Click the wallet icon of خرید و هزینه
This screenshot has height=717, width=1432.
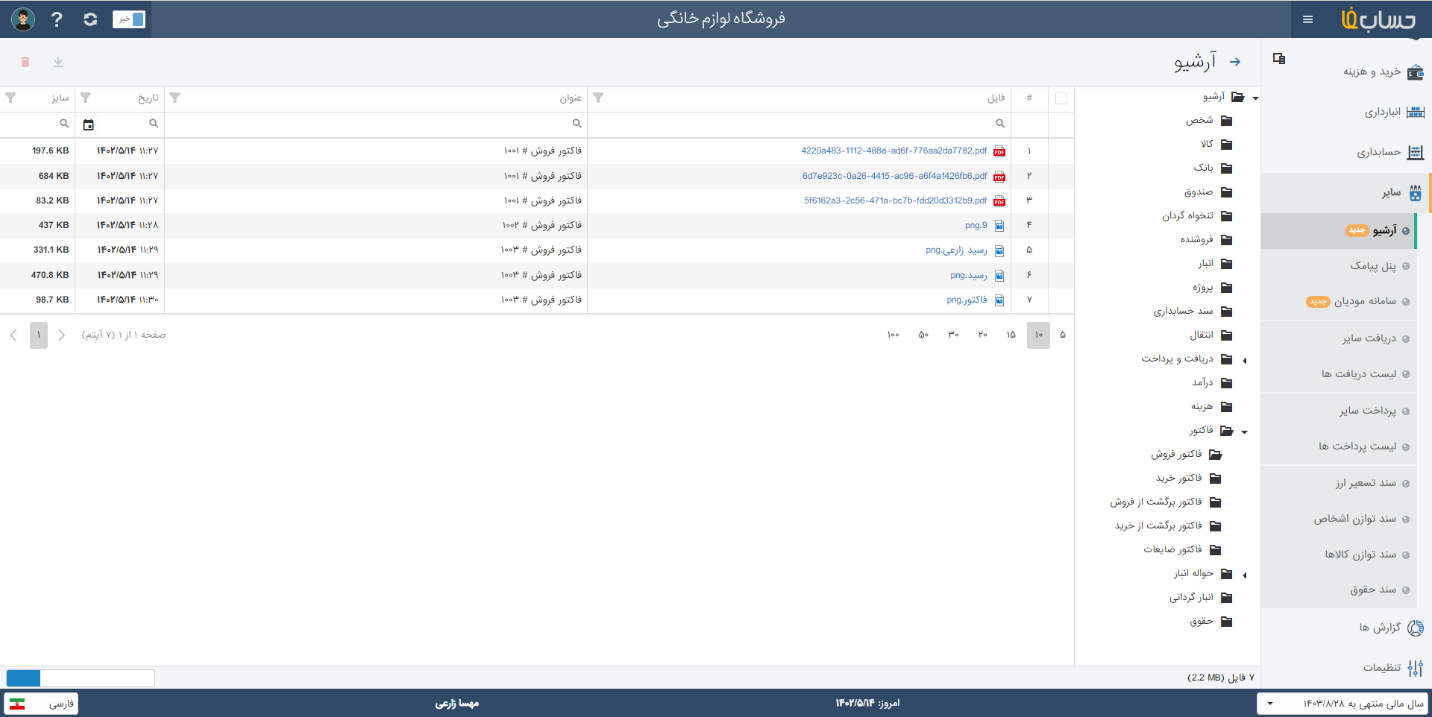[x=1415, y=72]
